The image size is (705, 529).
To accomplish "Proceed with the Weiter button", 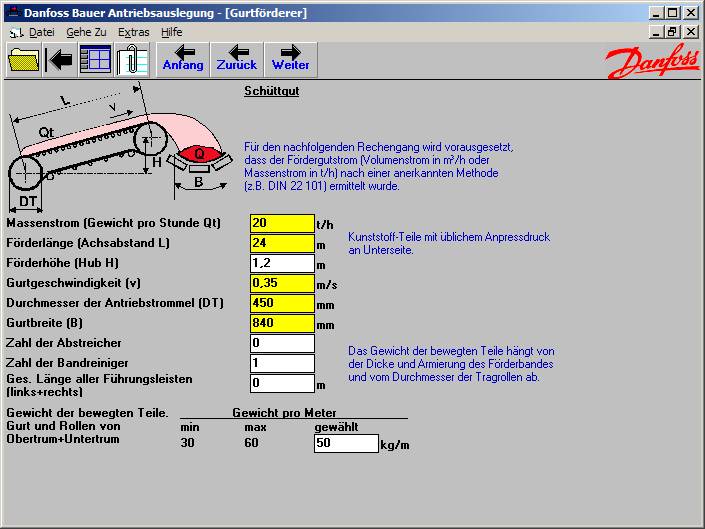I will (x=290, y=60).
